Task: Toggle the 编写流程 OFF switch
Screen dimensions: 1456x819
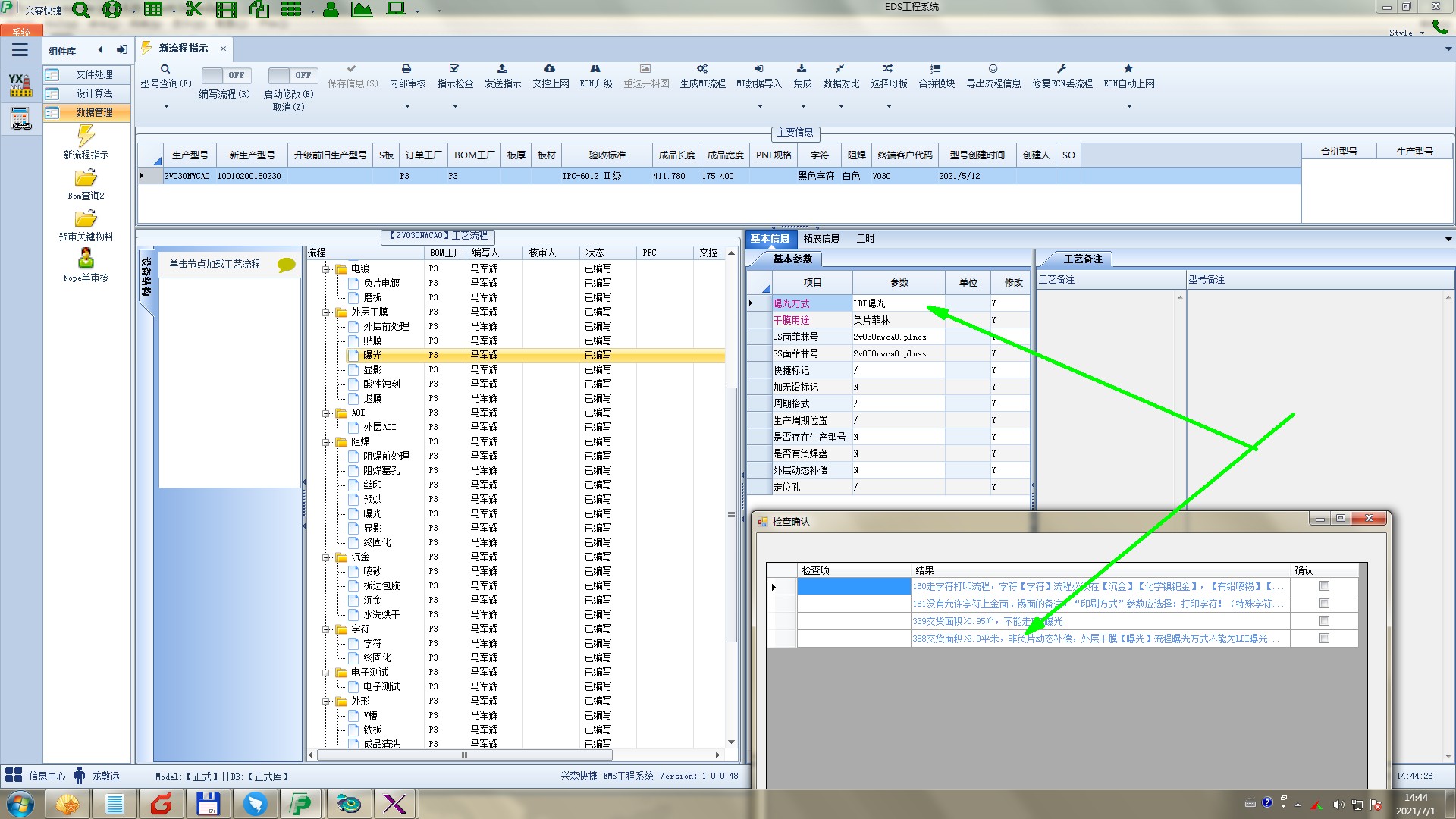Action: coord(224,75)
